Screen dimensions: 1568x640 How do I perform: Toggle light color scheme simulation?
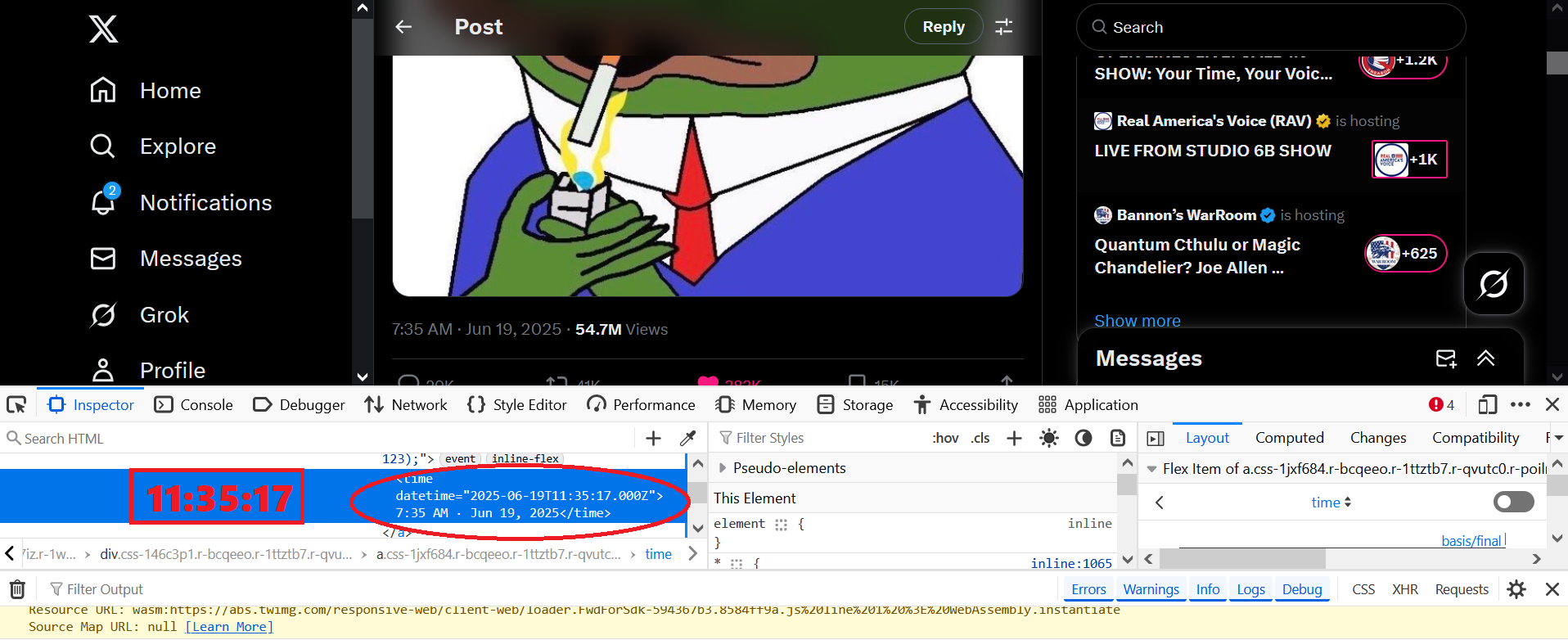(1049, 439)
